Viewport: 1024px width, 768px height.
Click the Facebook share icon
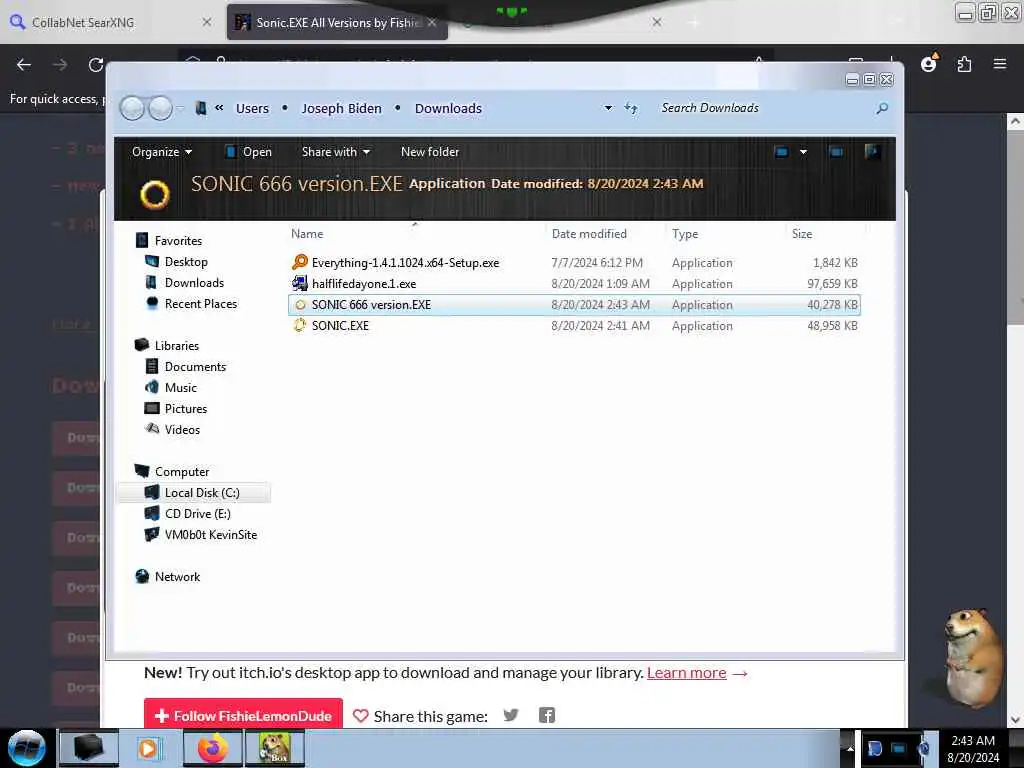(x=547, y=716)
